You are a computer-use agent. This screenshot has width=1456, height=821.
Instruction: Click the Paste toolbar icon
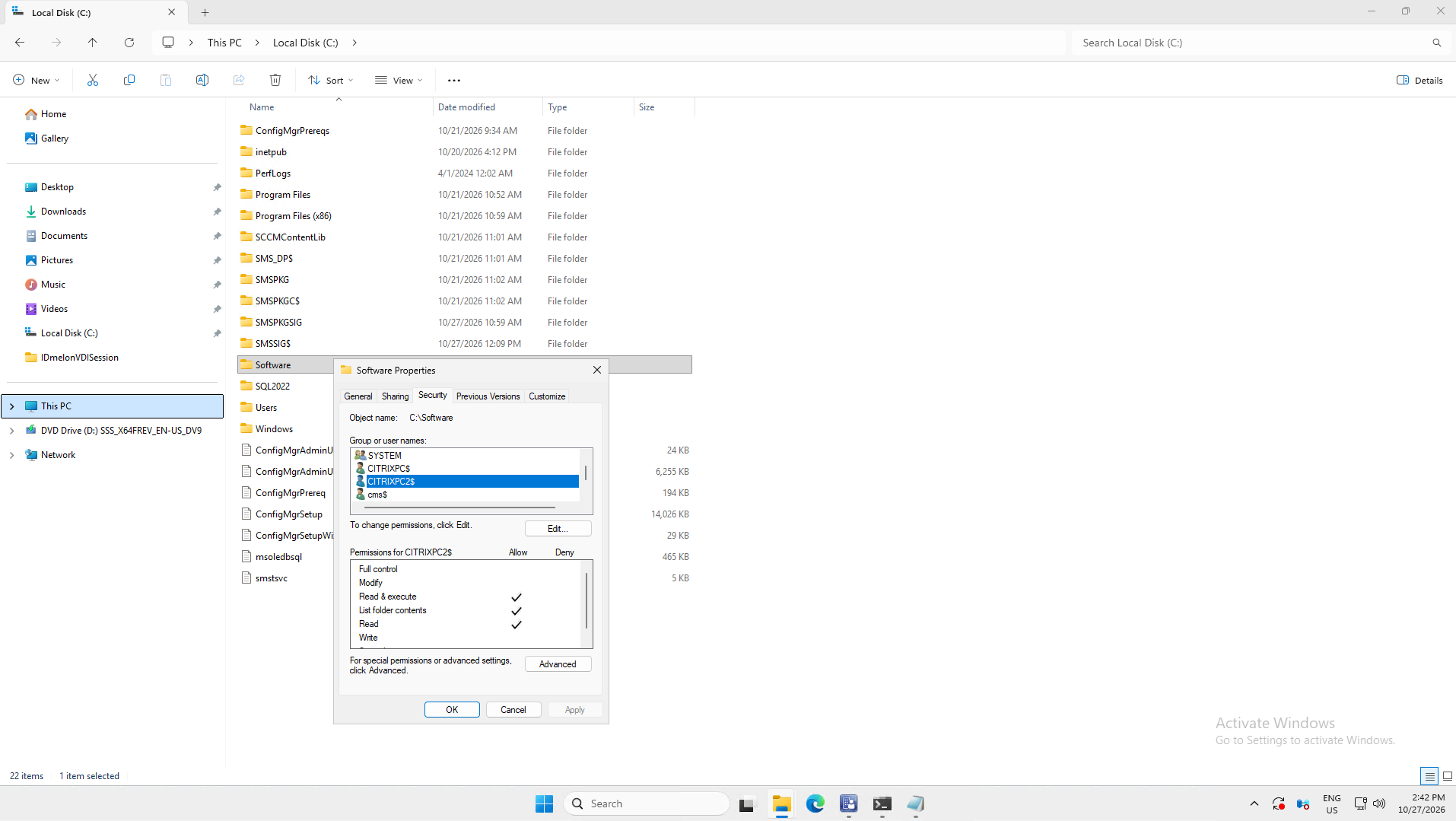point(166,80)
